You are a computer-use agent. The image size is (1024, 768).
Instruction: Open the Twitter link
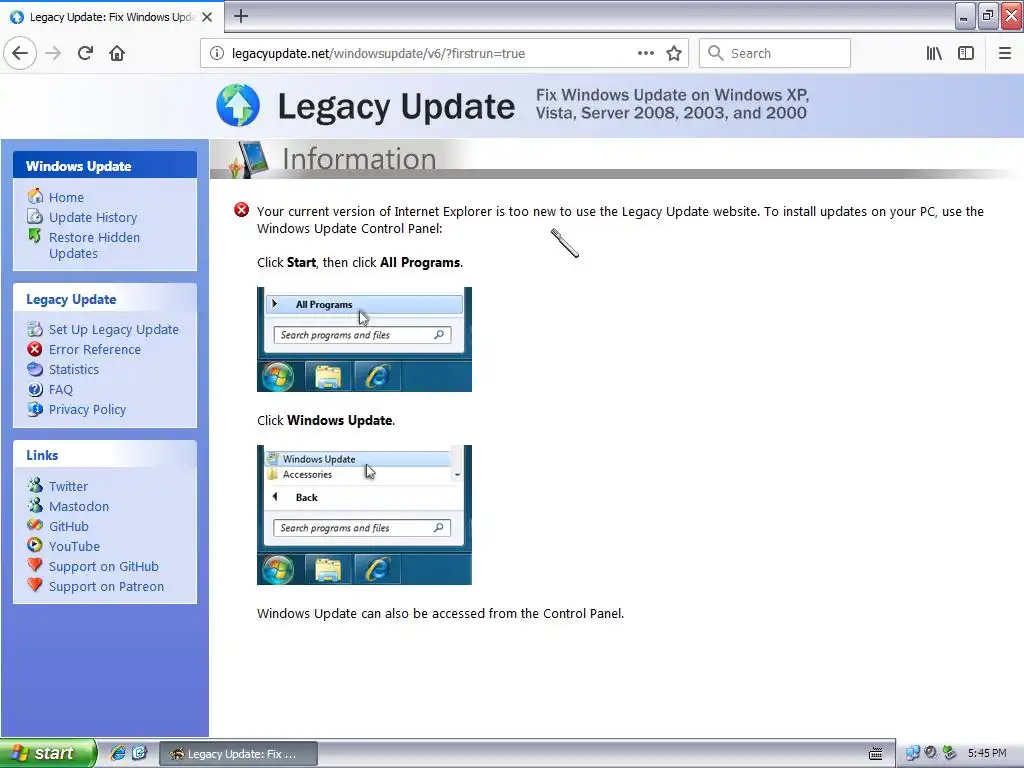coord(68,487)
